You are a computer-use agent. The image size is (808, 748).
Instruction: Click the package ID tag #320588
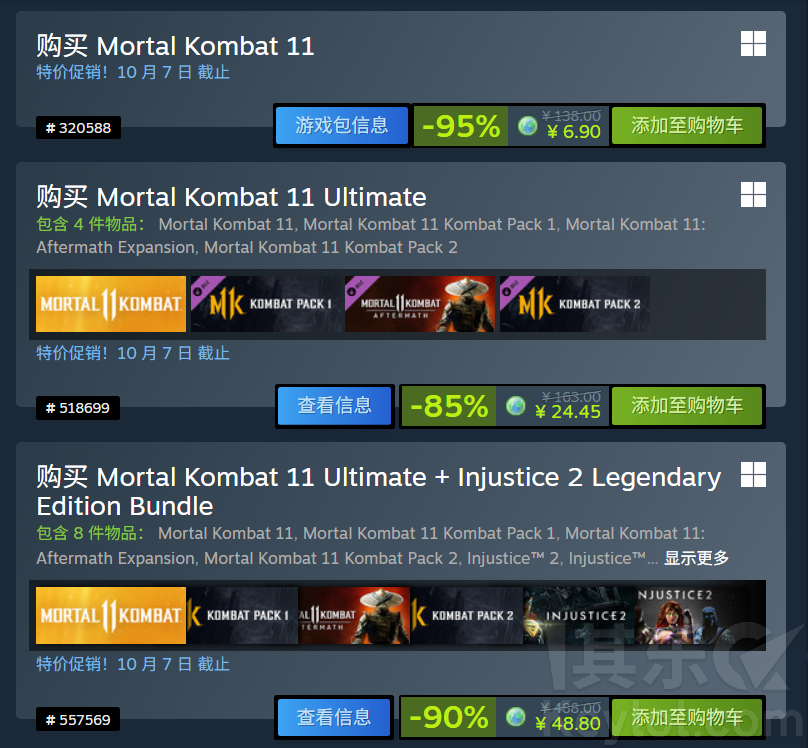point(78,128)
